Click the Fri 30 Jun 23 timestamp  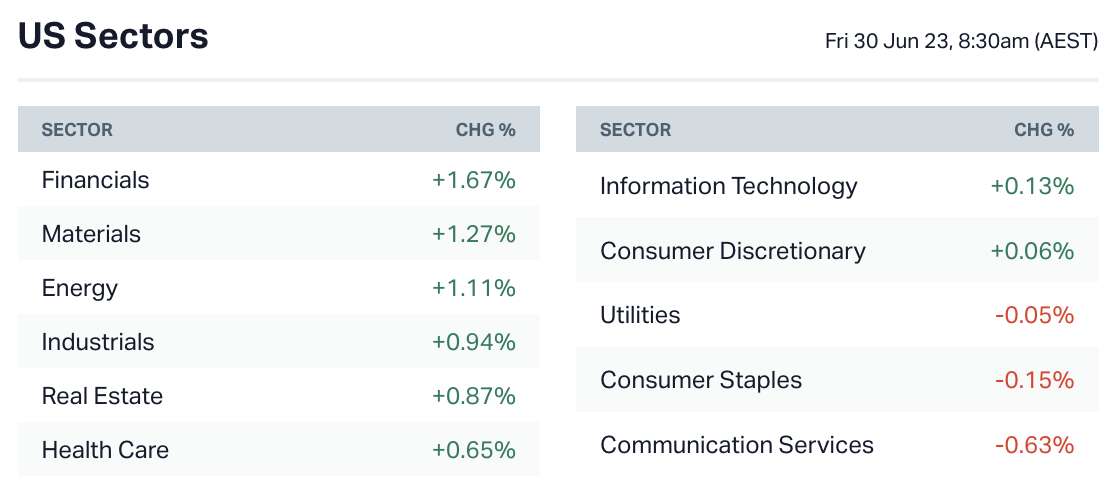click(x=961, y=41)
